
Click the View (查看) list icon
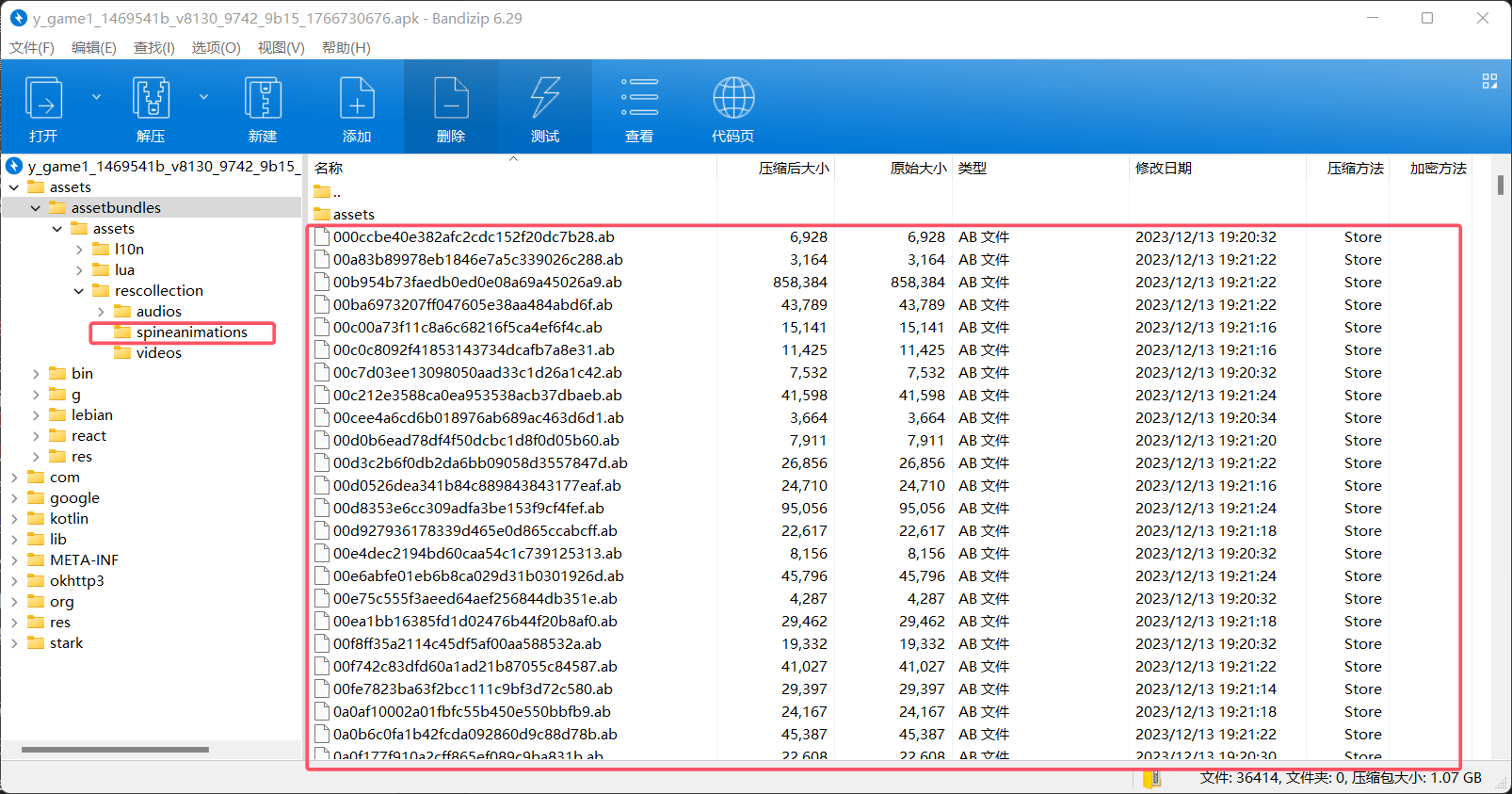point(639,100)
